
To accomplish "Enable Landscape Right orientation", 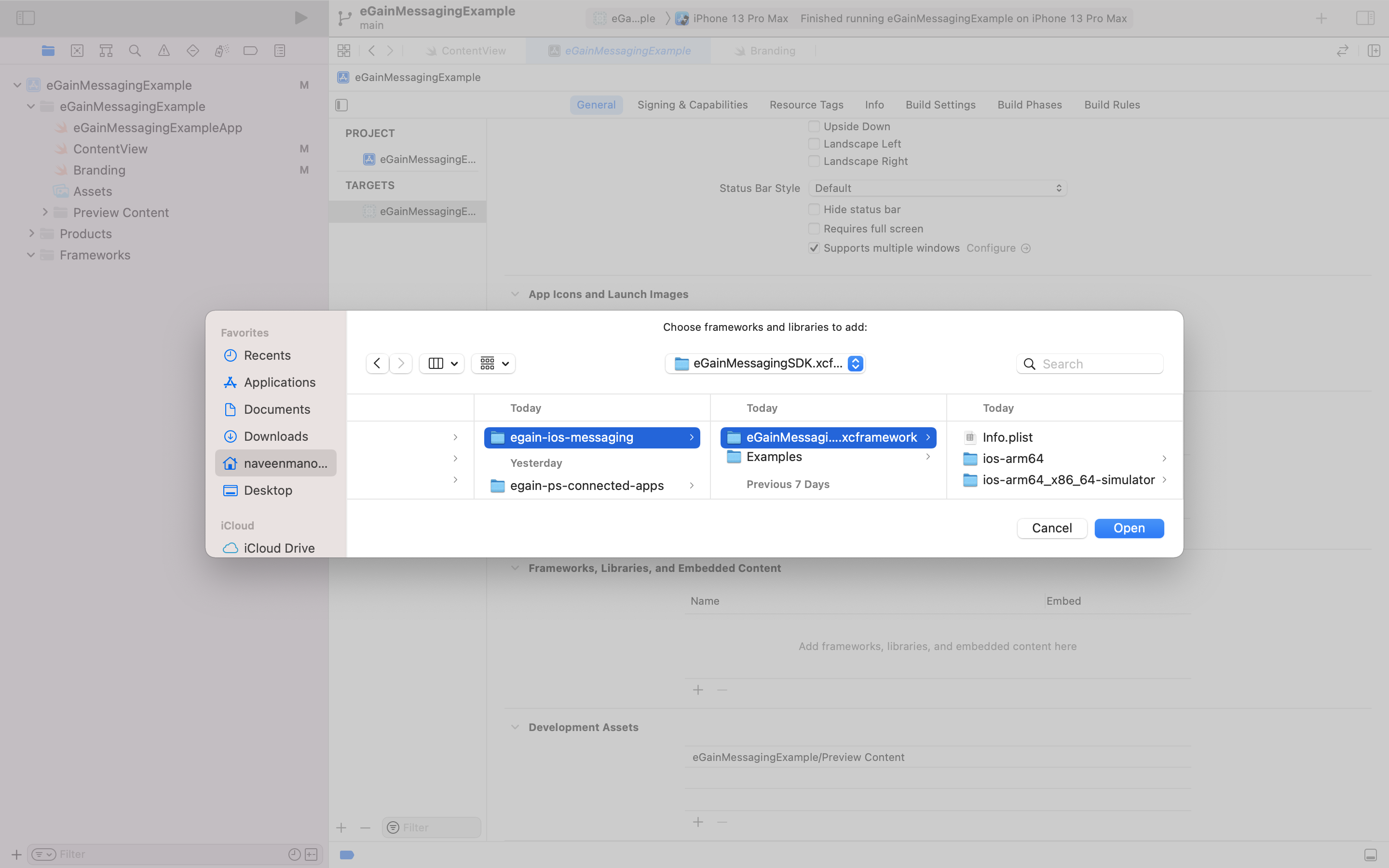I will pos(814,162).
